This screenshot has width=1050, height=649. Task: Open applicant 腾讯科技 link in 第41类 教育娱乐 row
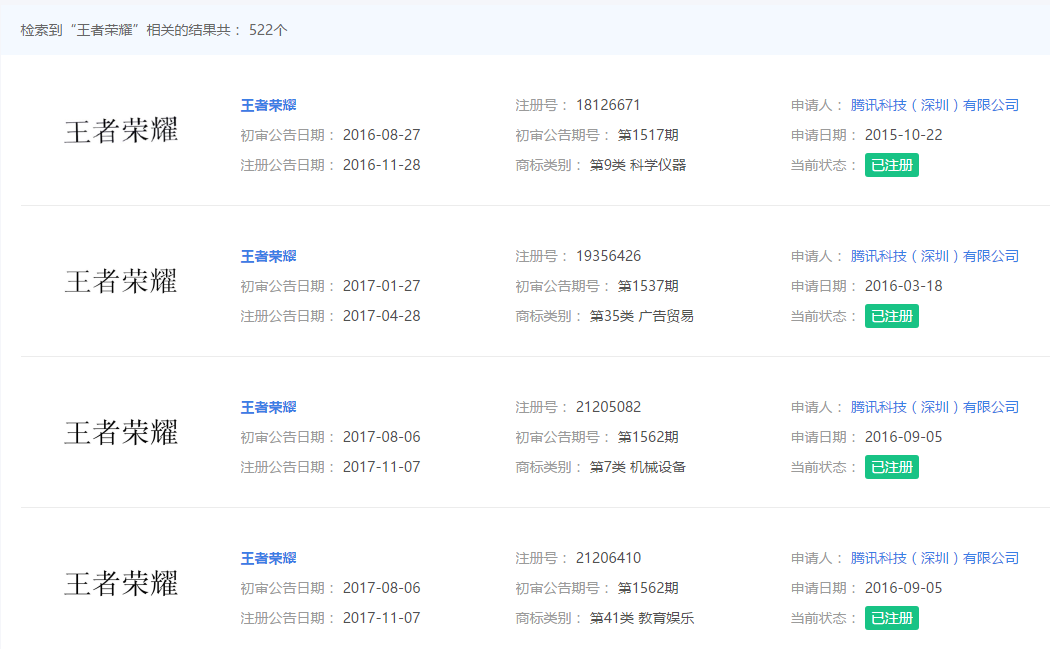(935, 558)
